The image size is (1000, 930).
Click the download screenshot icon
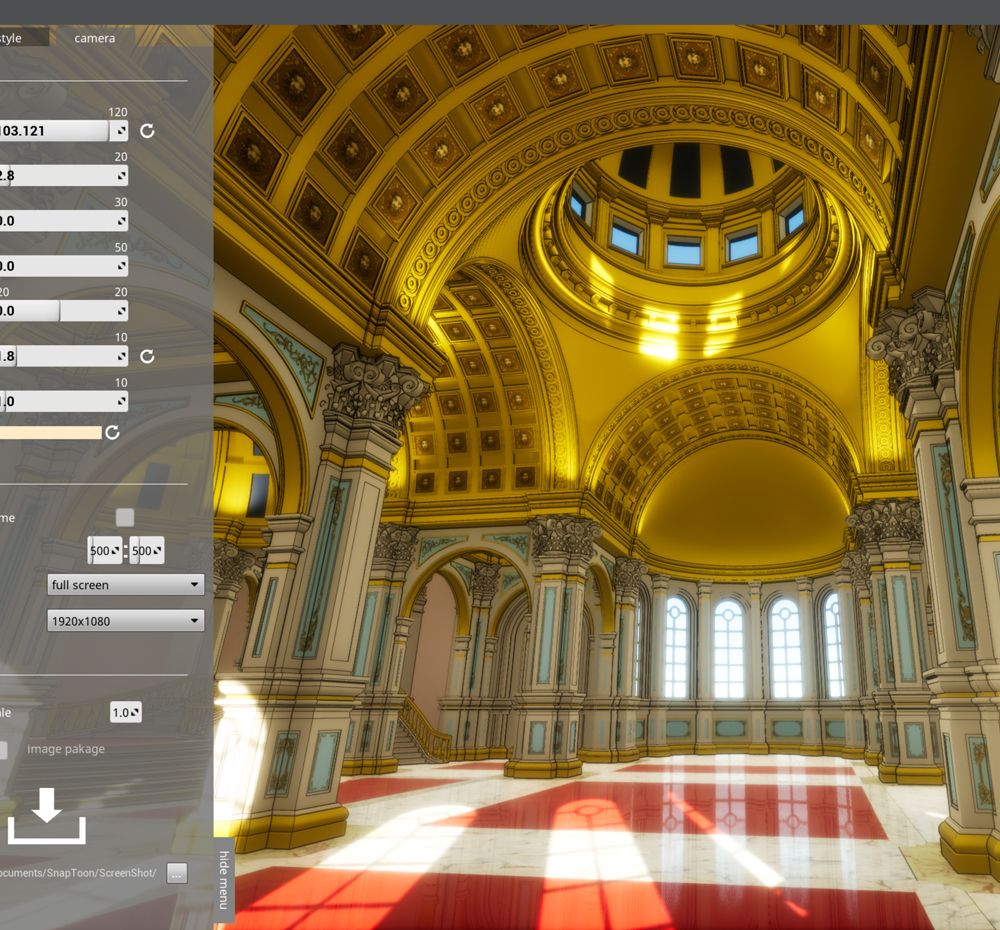[x=46, y=816]
